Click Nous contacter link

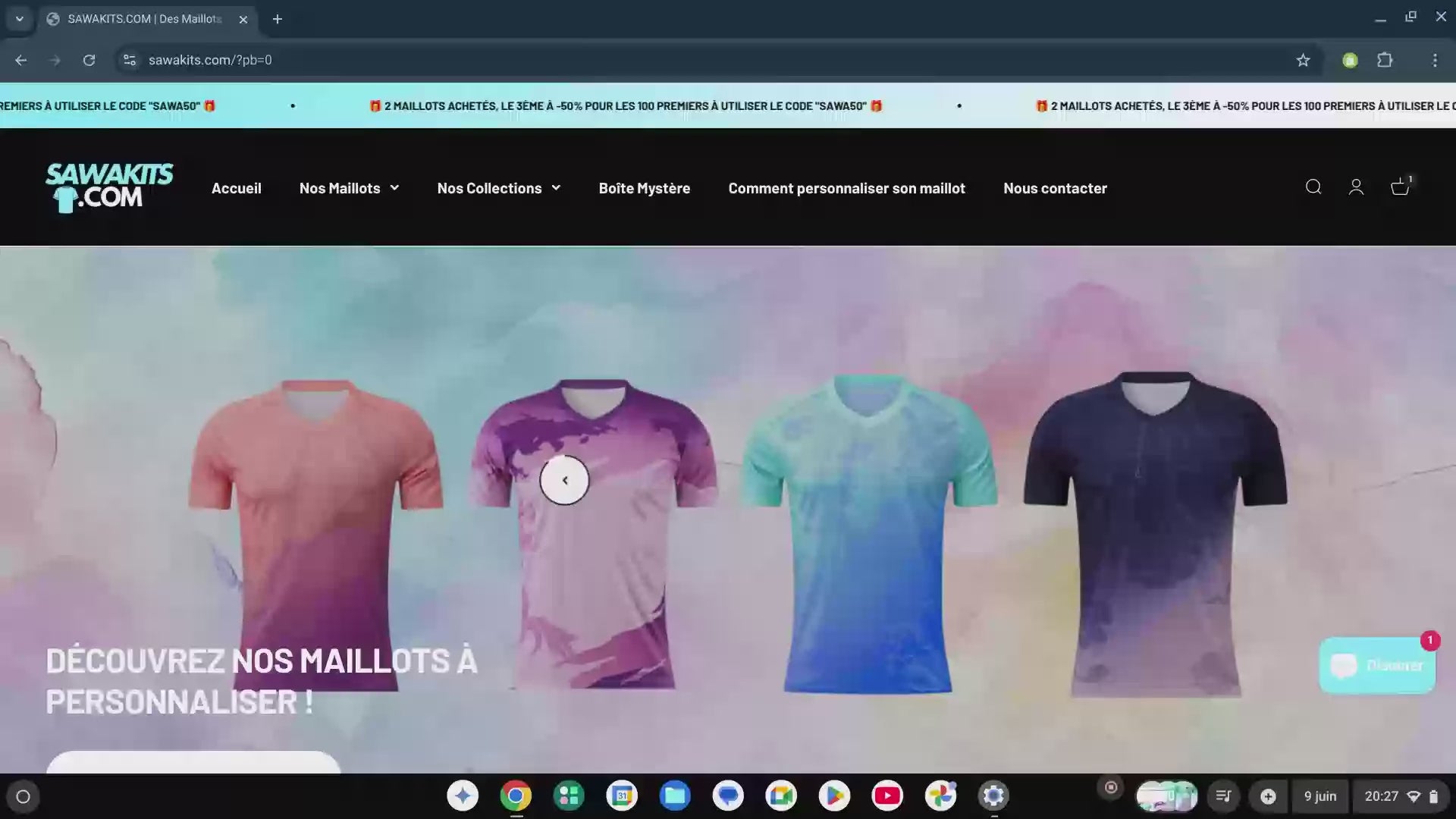pos(1055,188)
